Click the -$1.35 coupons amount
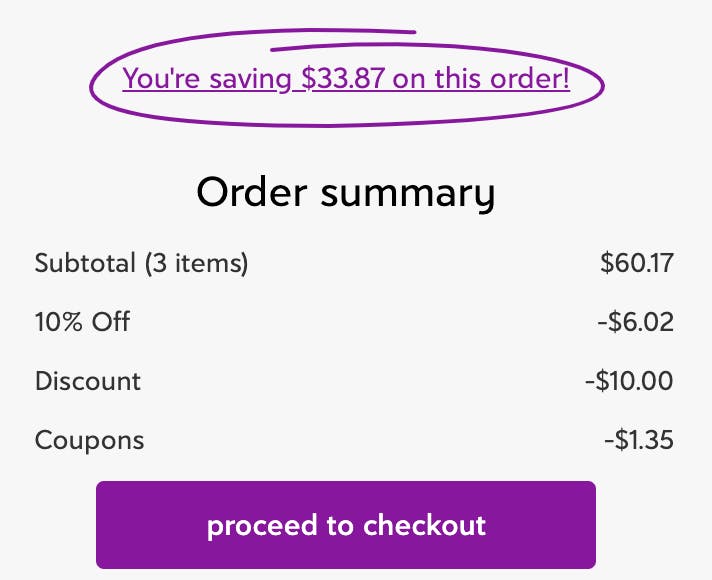Image resolution: width=712 pixels, height=580 pixels. pos(638,440)
